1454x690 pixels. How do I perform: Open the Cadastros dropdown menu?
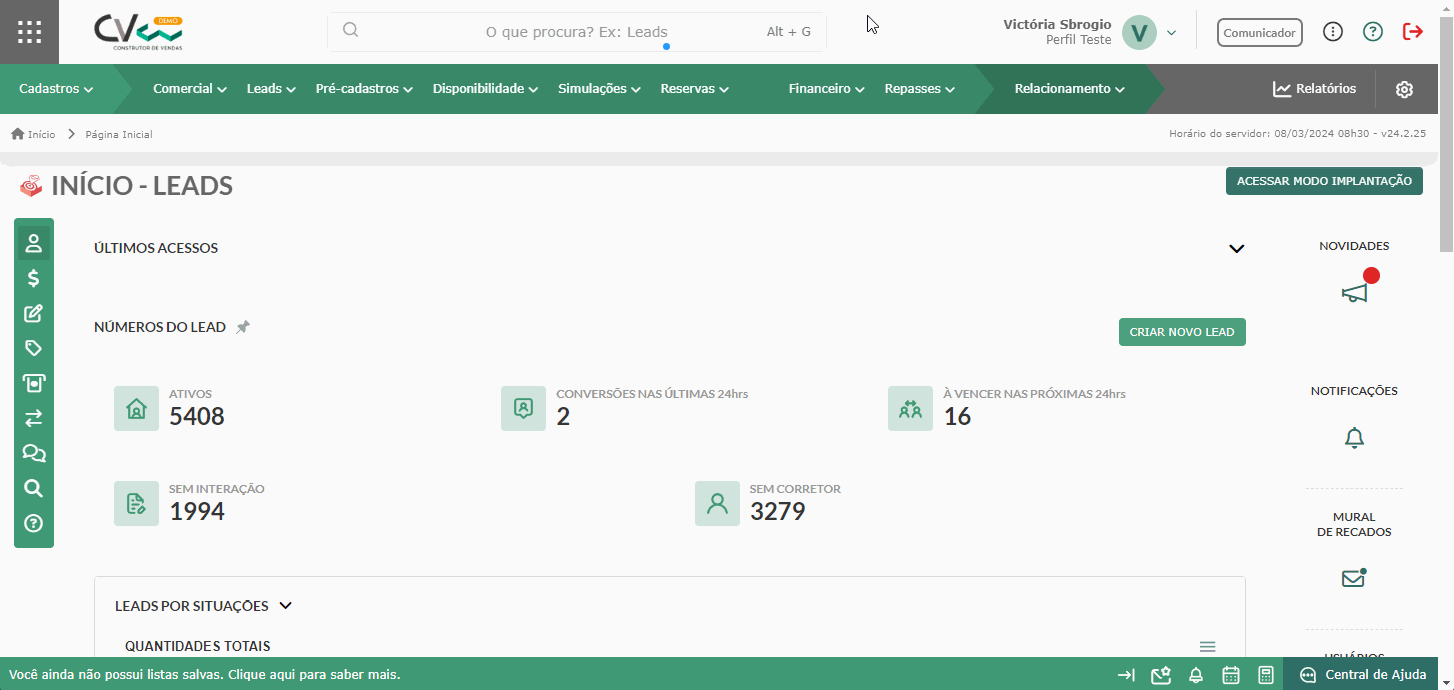tap(56, 89)
